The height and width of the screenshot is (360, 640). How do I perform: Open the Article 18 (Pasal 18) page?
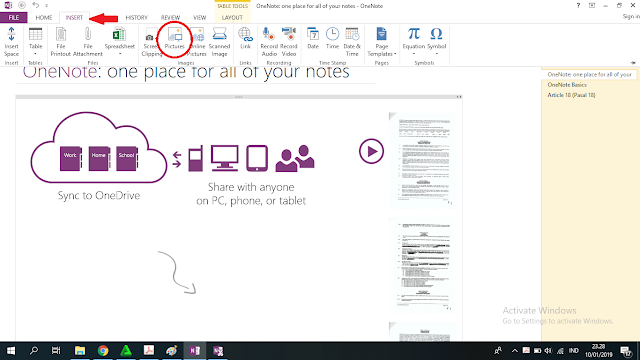[x=571, y=95]
